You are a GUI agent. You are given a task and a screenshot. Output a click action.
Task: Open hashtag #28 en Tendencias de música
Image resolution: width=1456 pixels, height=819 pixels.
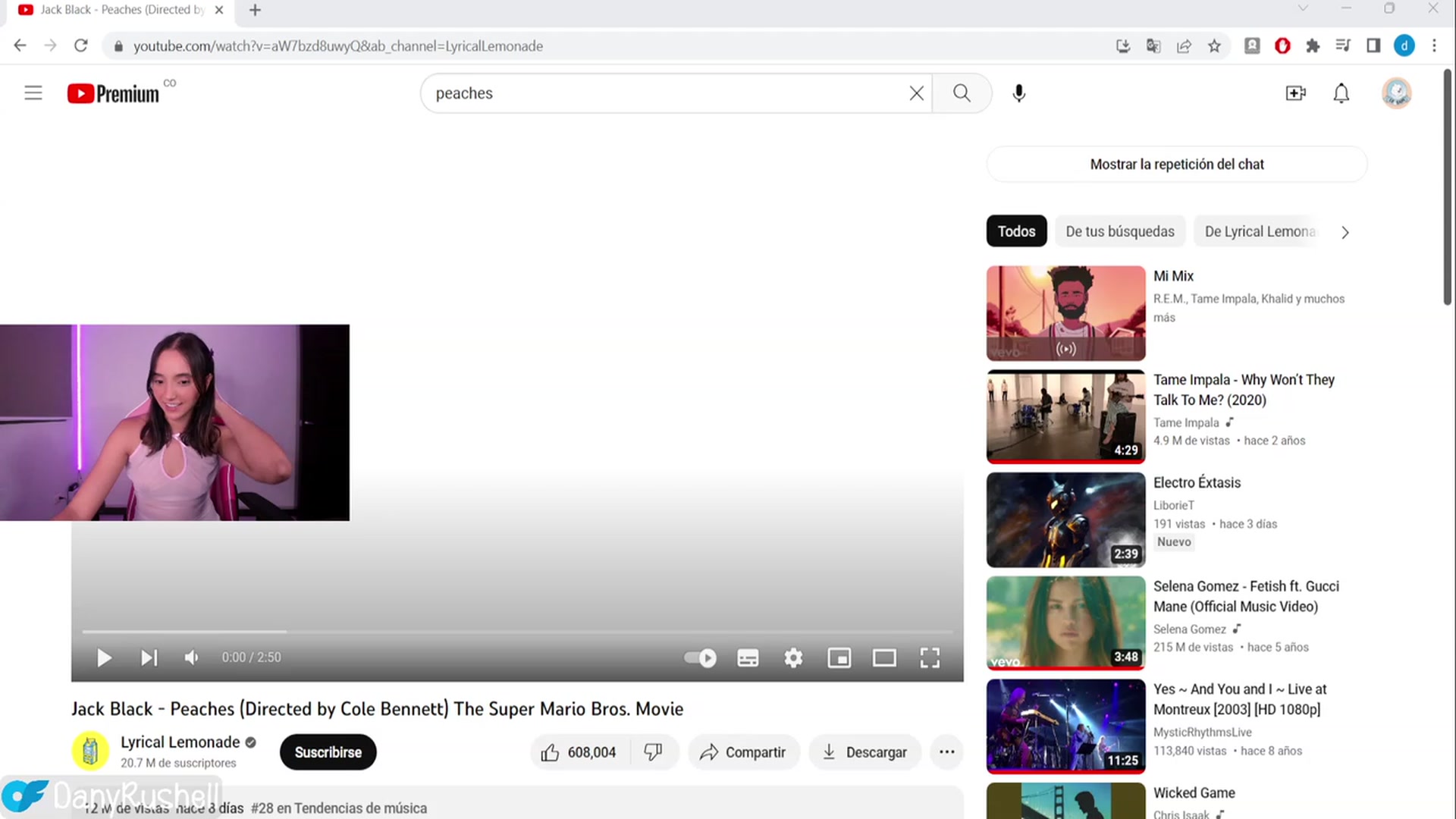(339, 808)
